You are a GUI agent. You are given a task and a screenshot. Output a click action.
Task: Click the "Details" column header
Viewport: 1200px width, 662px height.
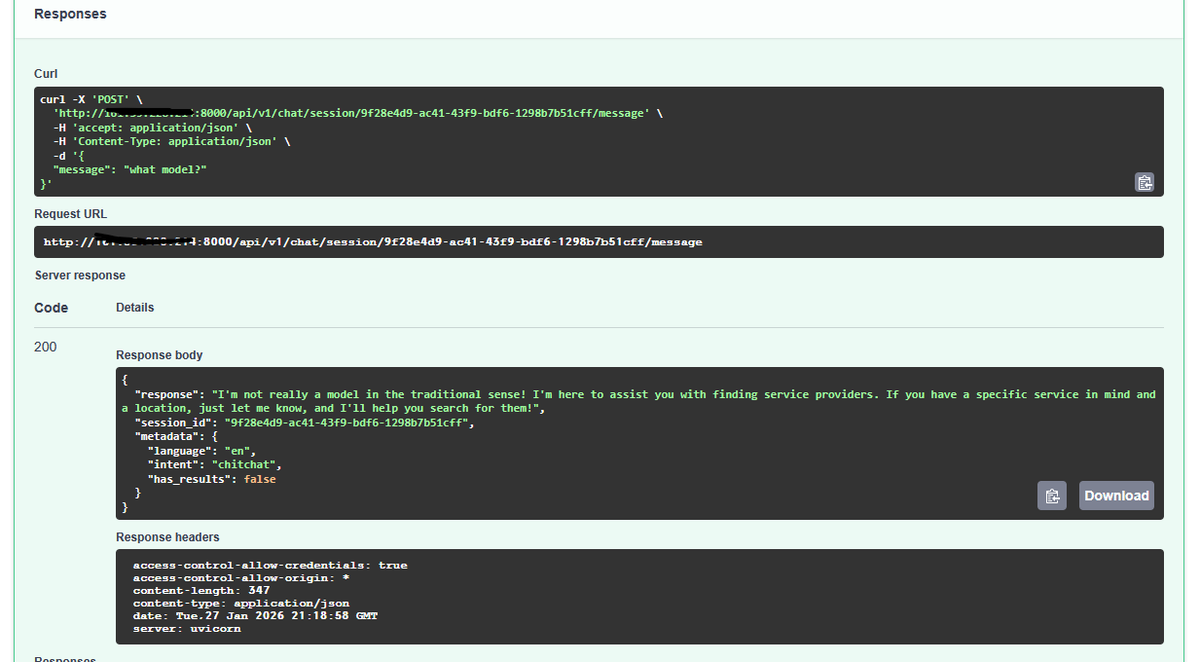click(x=135, y=308)
